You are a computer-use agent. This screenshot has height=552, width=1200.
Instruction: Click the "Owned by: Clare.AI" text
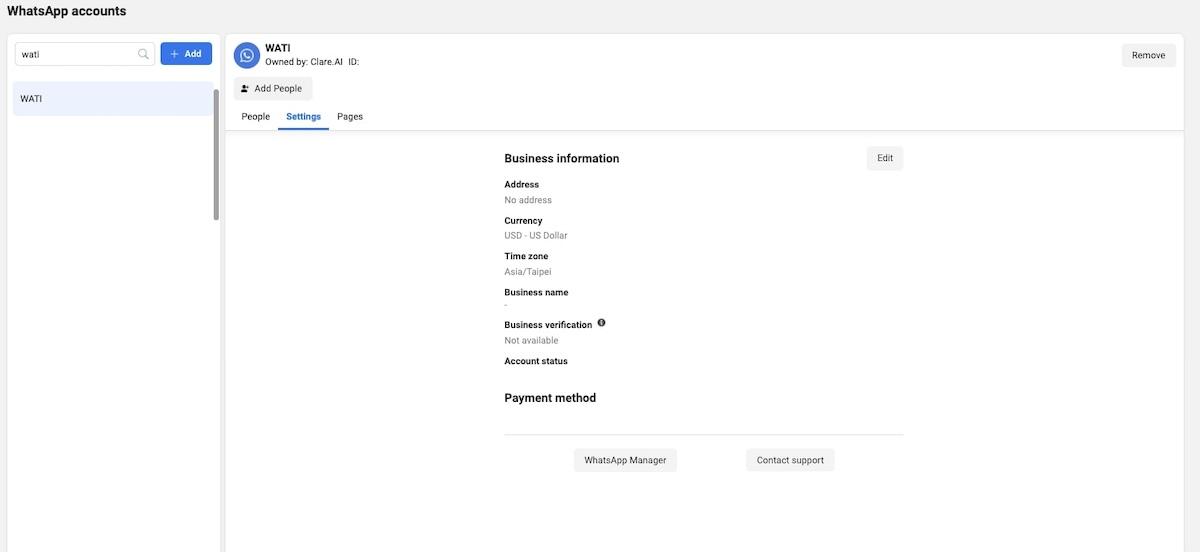coord(304,62)
